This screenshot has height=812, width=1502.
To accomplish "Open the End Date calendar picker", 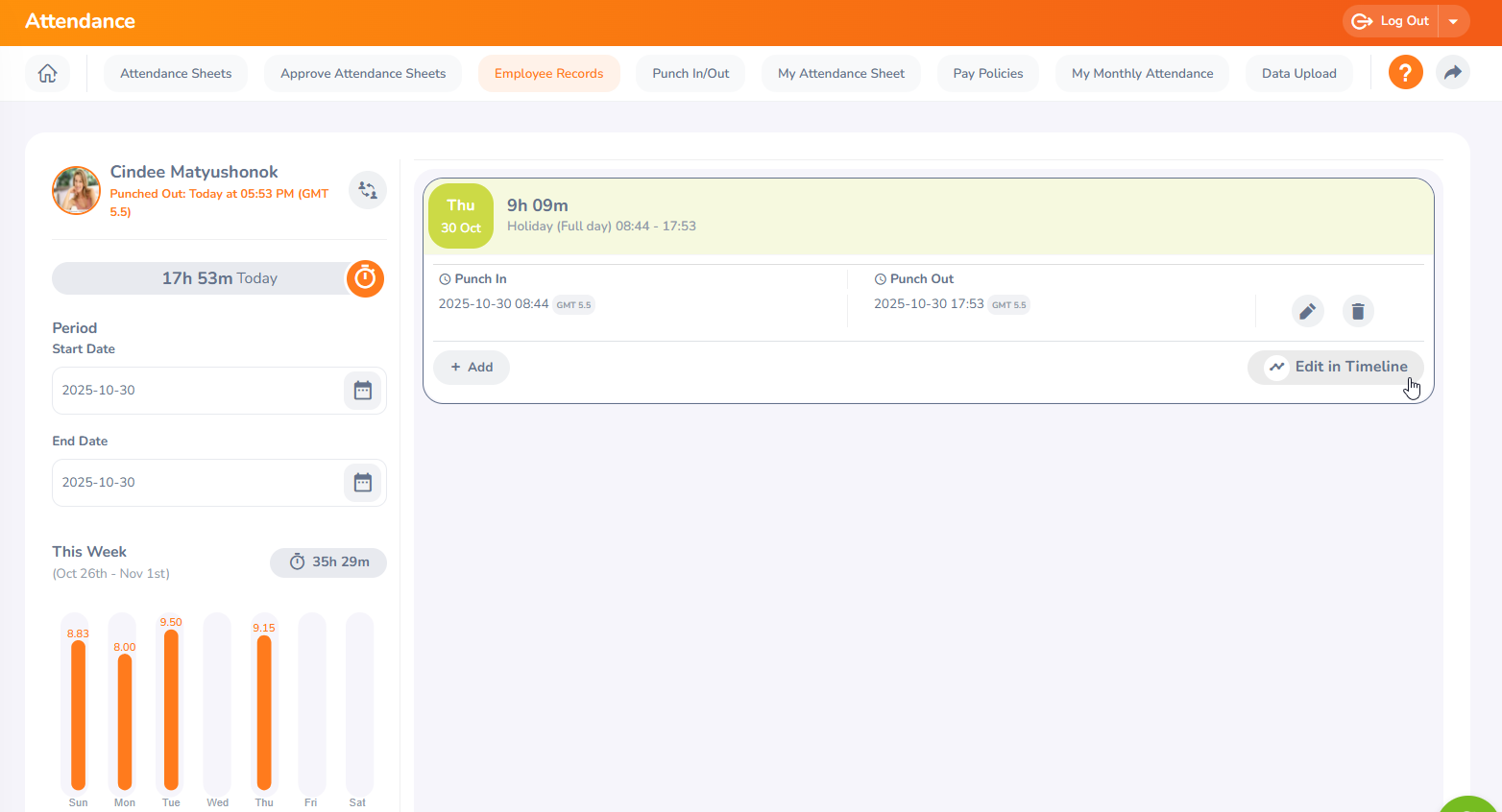I will pos(362,483).
